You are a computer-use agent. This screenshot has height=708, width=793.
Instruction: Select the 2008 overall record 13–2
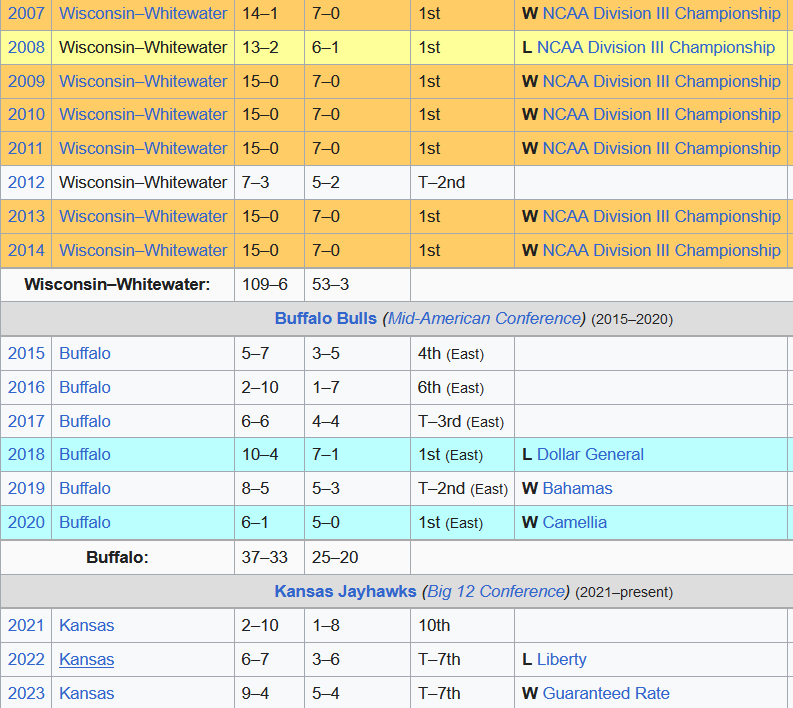coord(260,47)
